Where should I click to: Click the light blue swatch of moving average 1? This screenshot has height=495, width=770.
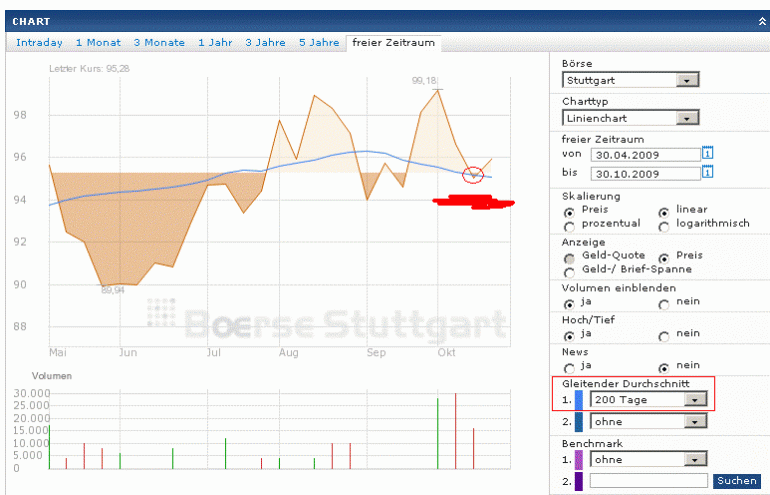coord(578,400)
